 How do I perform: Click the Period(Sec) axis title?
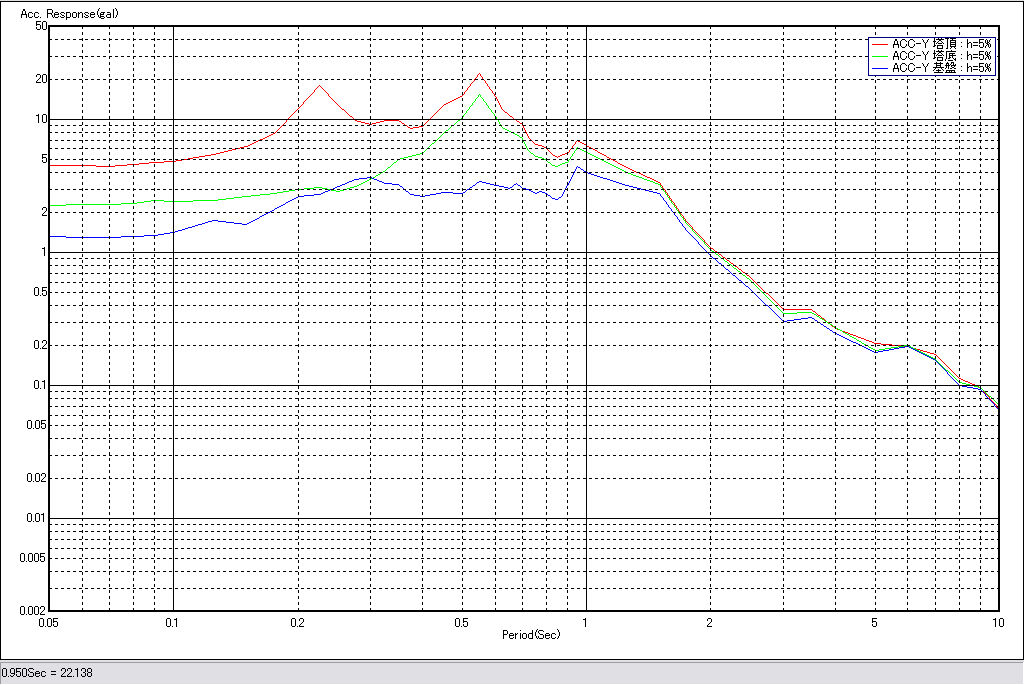pyautogui.click(x=531, y=635)
